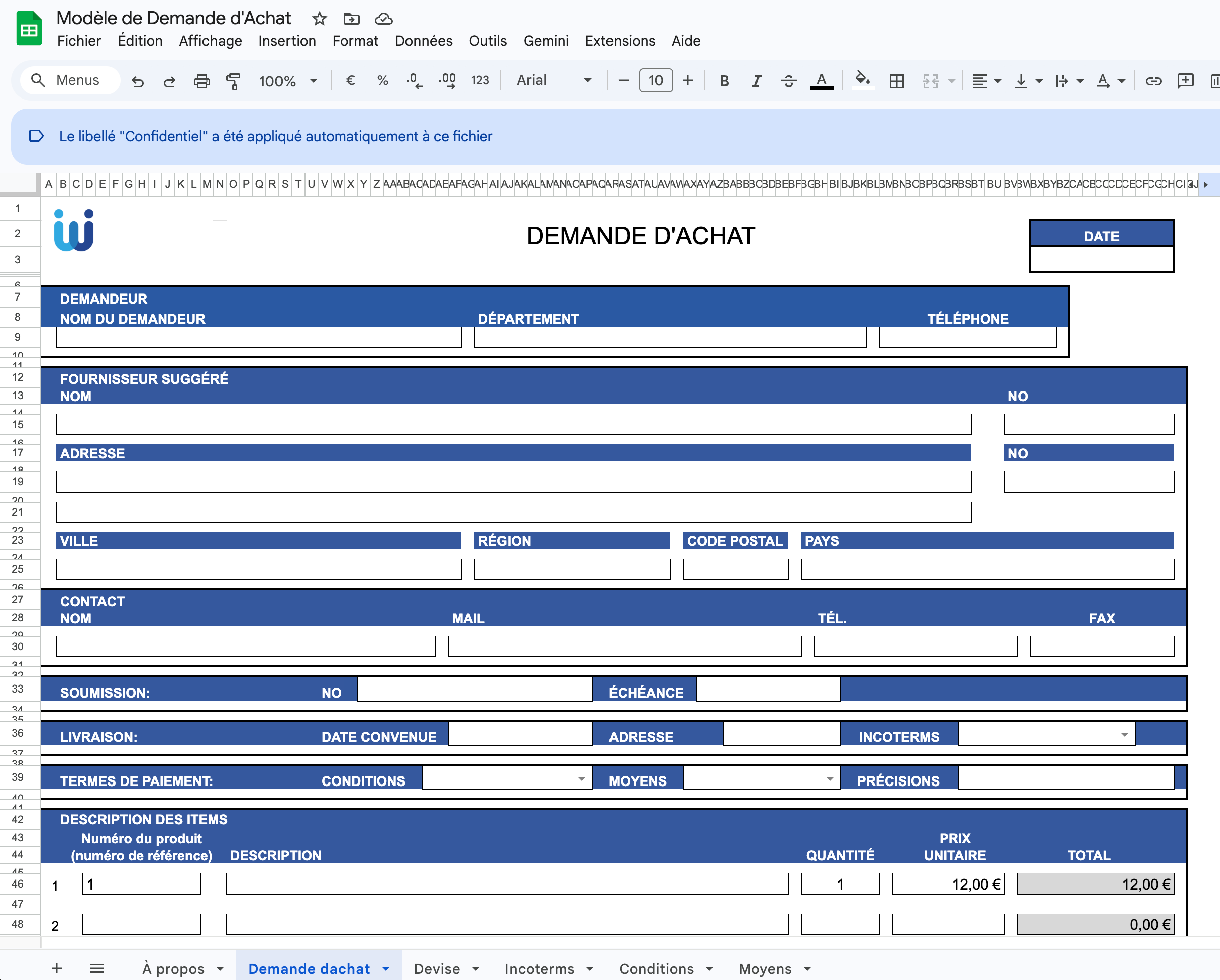This screenshot has width=1220, height=980.
Task: Open the Insertion menu
Action: 287,41
